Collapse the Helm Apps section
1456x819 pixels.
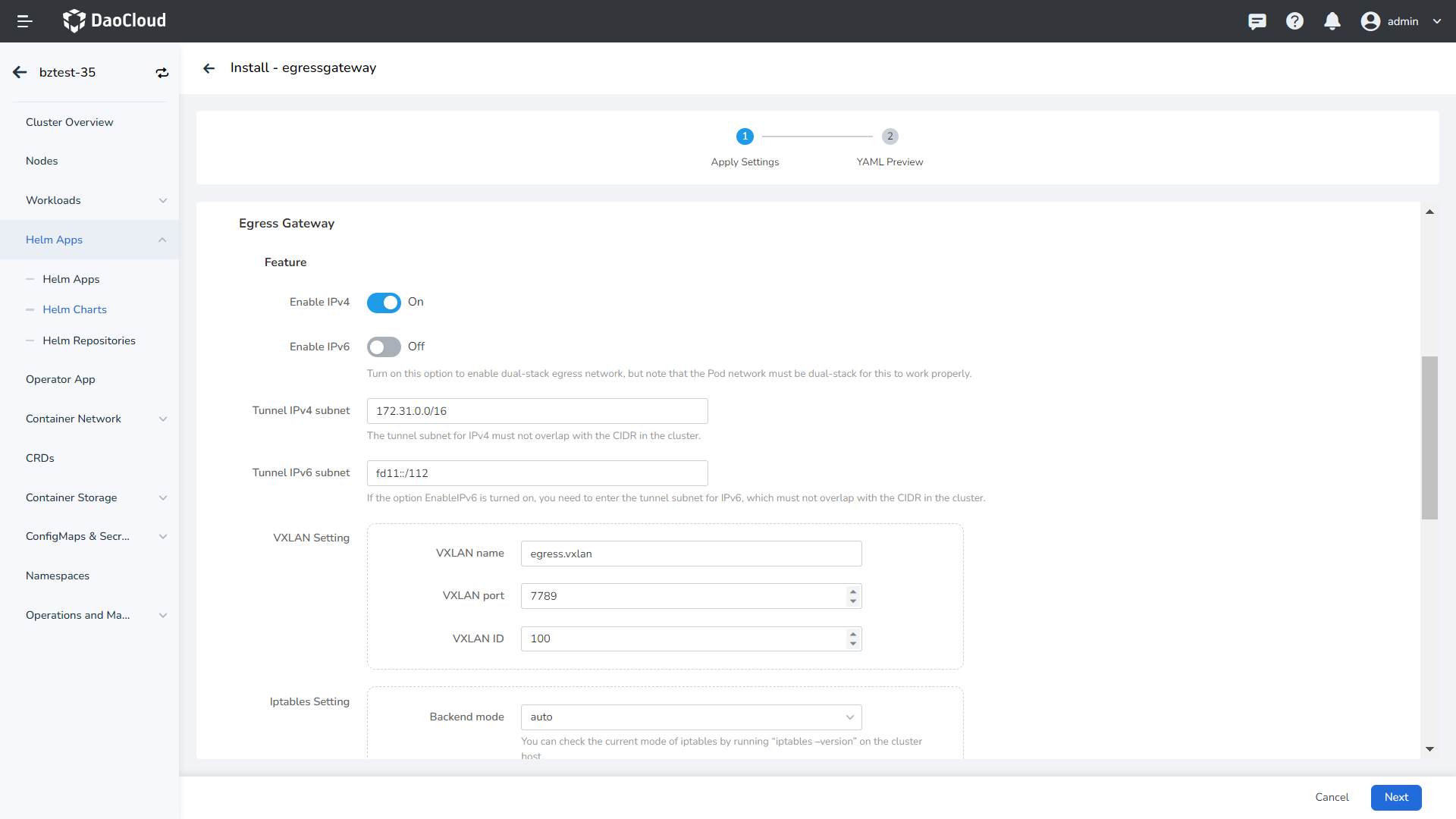click(x=89, y=240)
